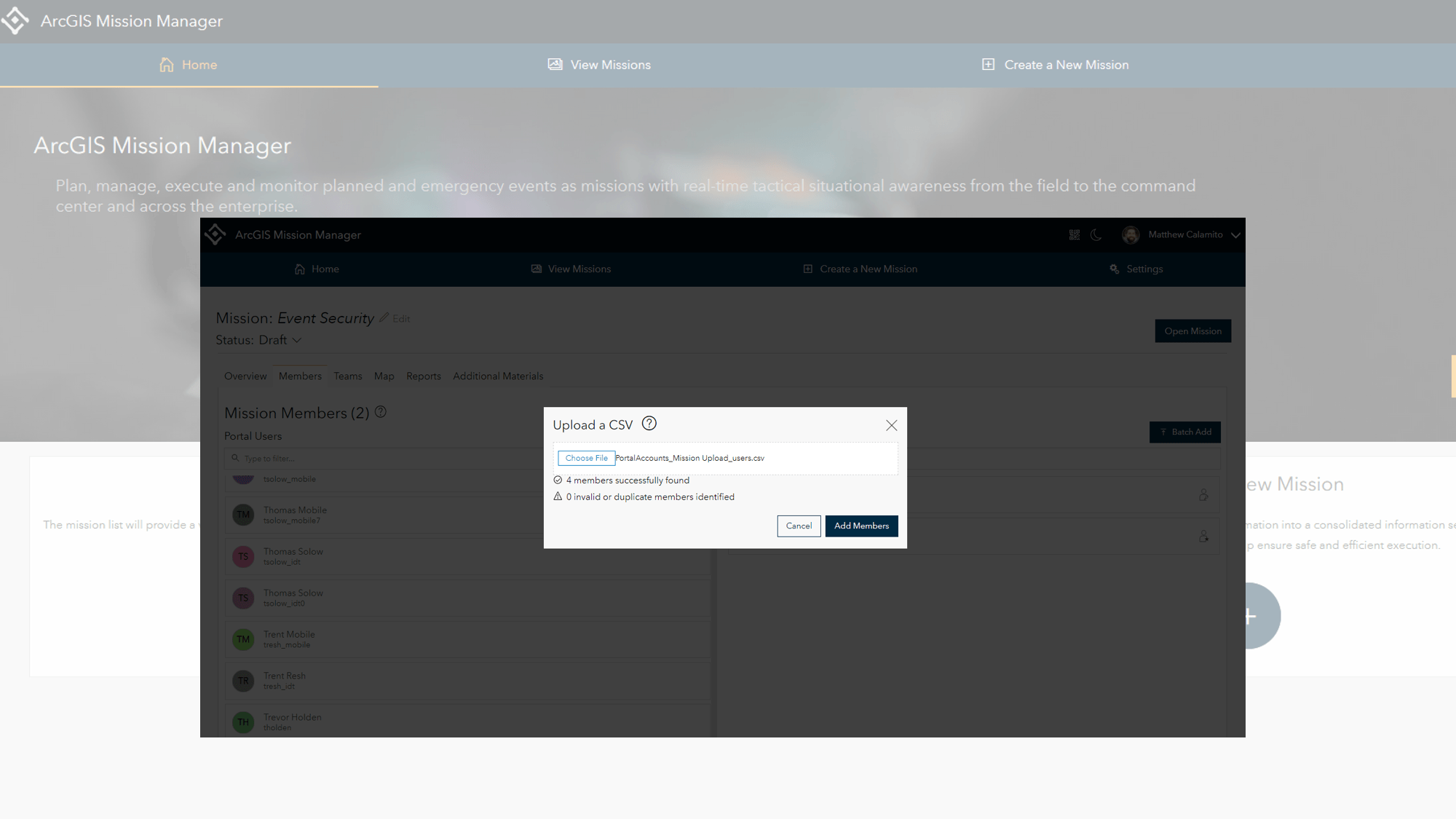Close the Upload a CSV dialog
The height and width of the screenshot is (819, 1456).
891,425
